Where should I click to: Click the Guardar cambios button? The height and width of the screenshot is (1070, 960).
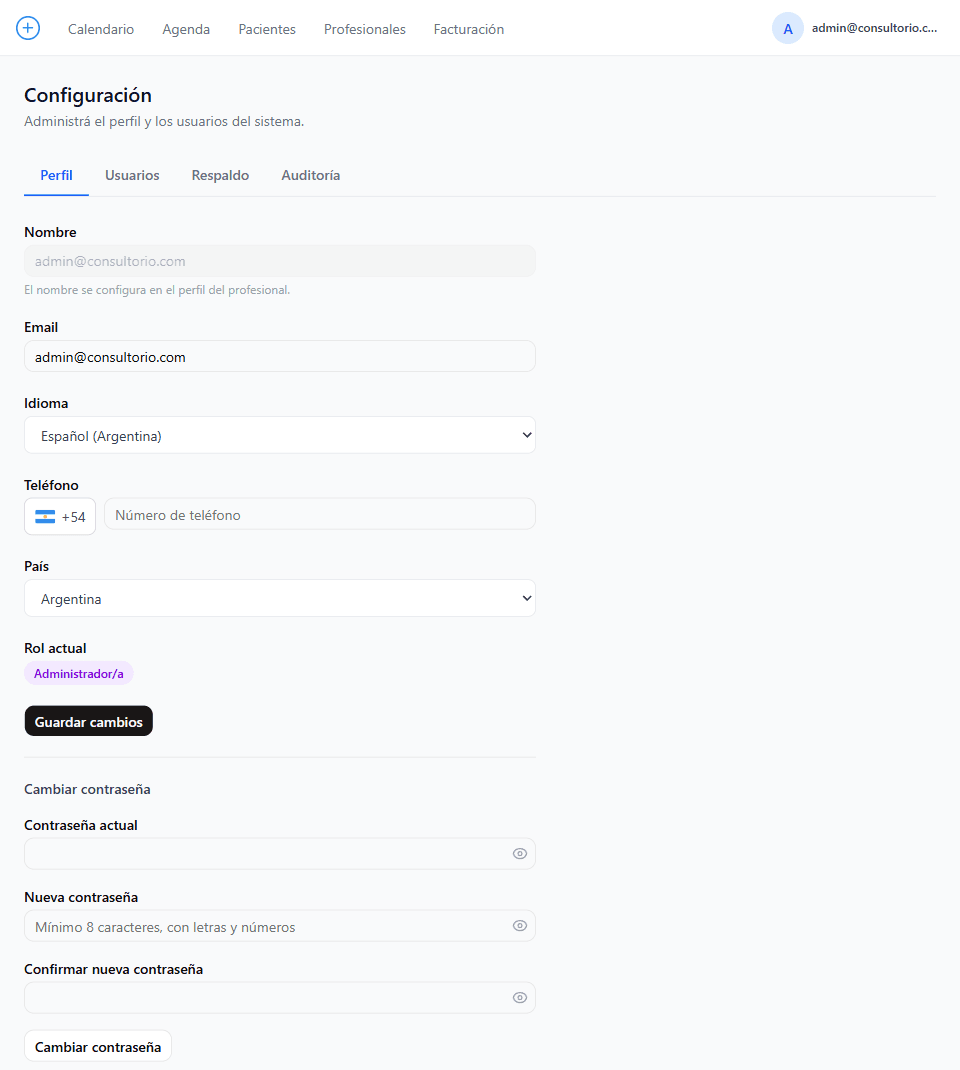click(89, 721)
